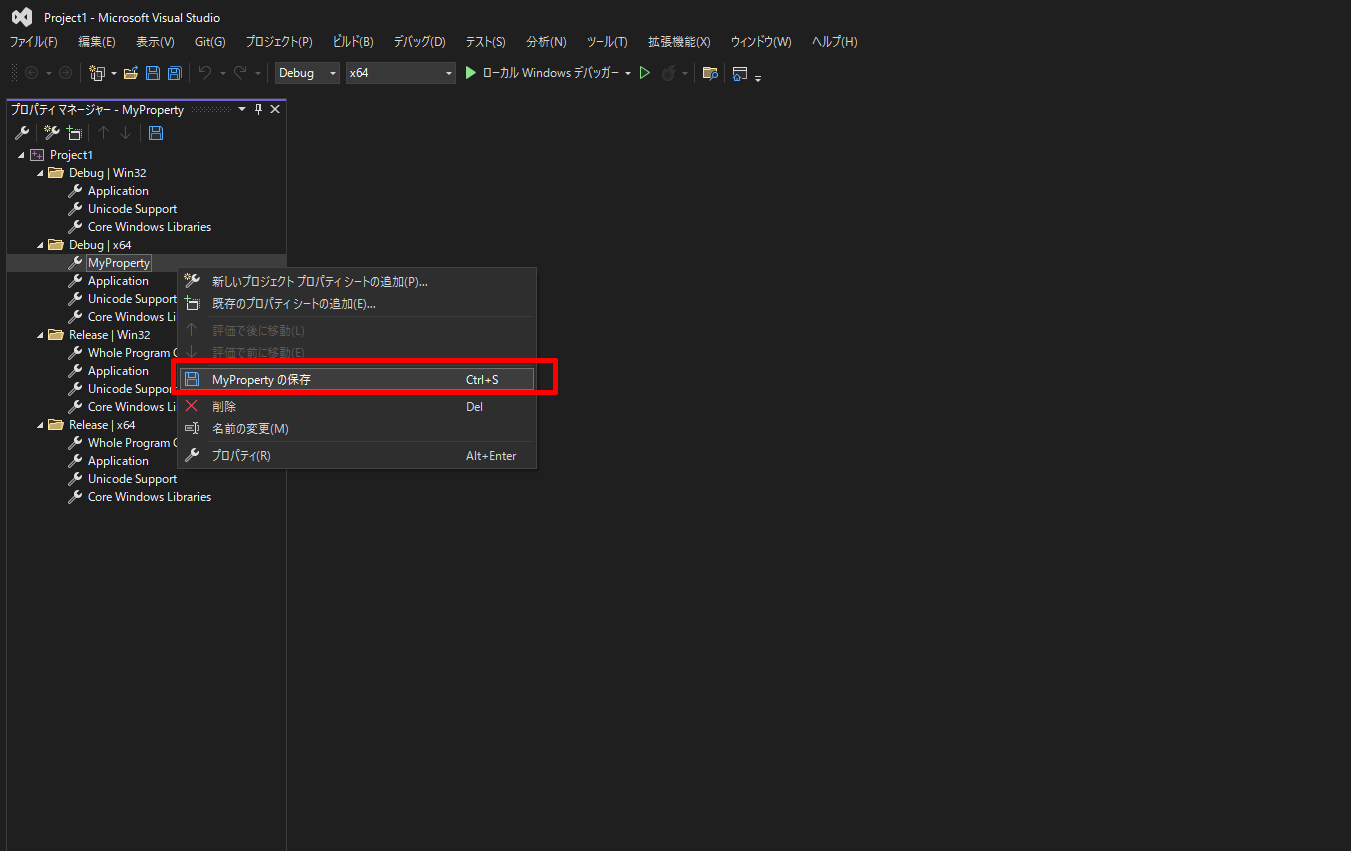The image size is (1351, 851).
Task: Select Core Windows Libraries under Debug | Win32
Action: point(149,227)
